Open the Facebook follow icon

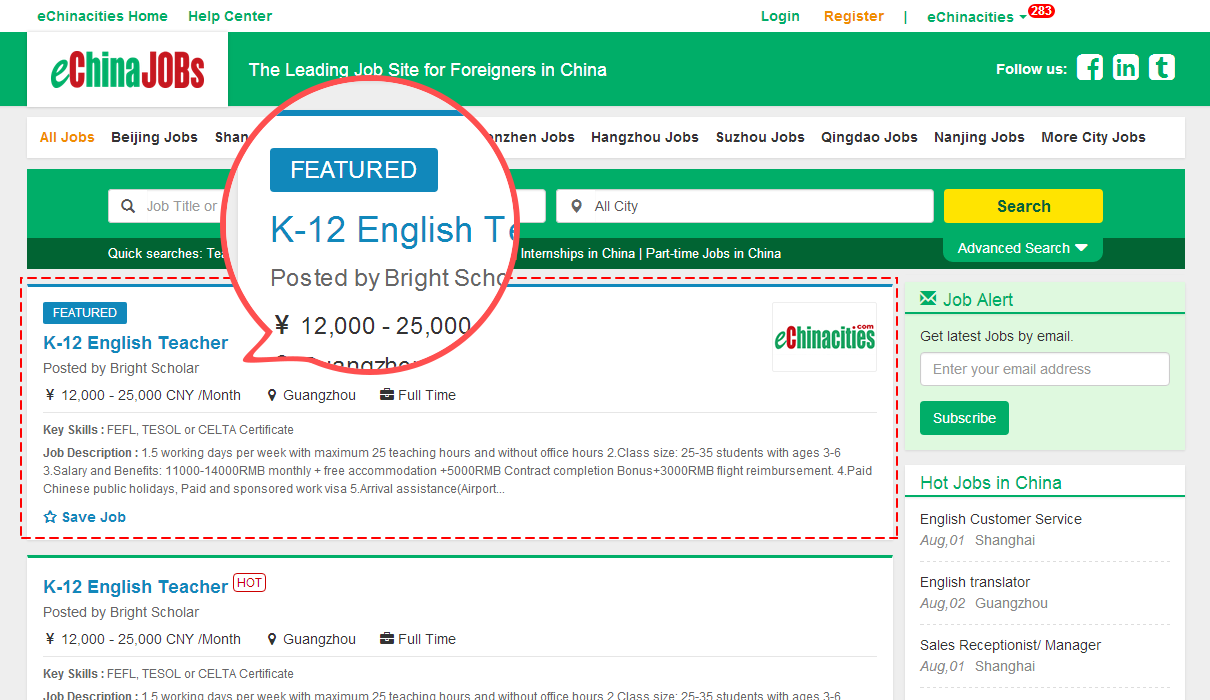coord(1090,68)
